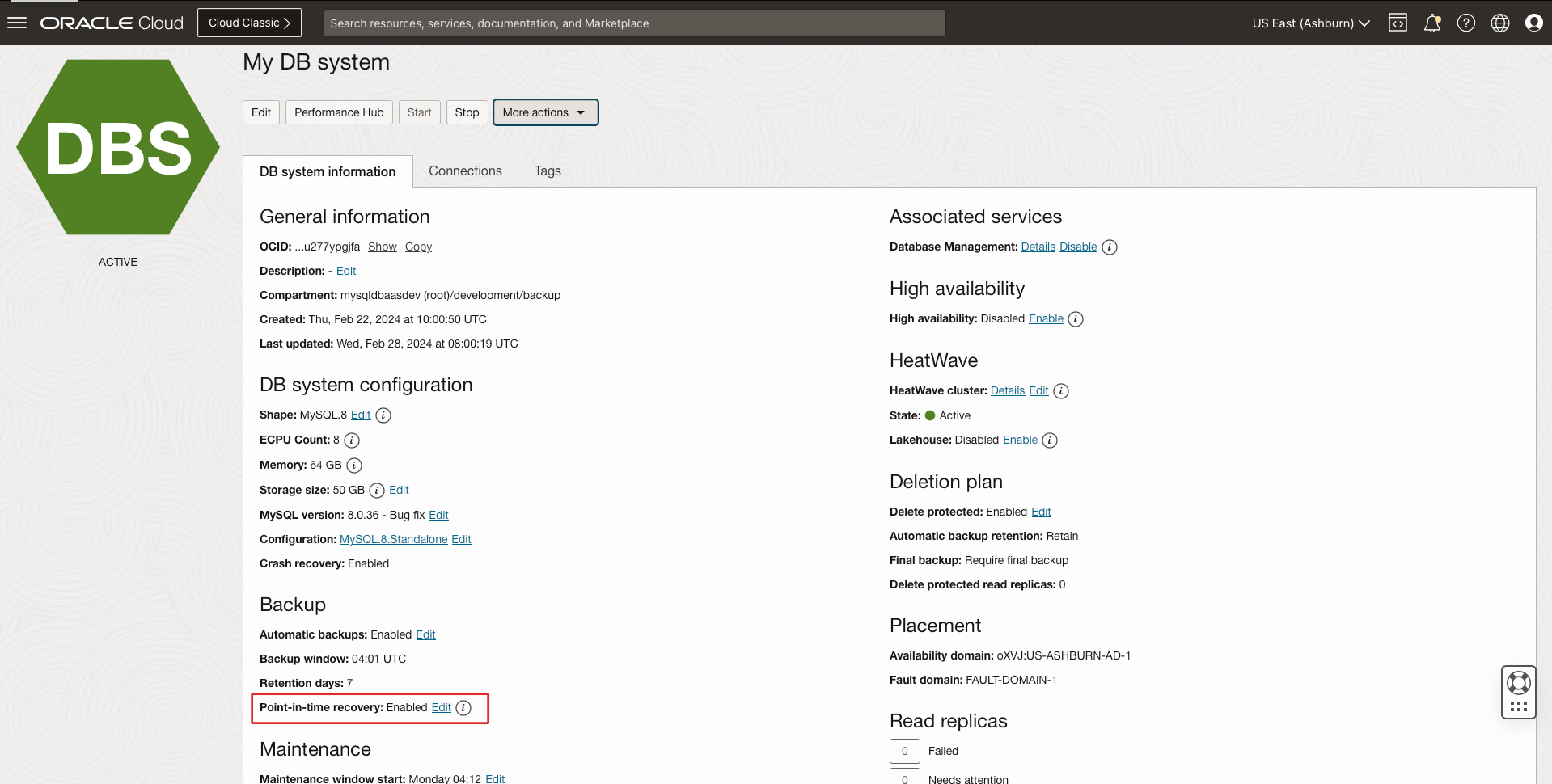Switch to the Connections tab

[x=465, y=171]
